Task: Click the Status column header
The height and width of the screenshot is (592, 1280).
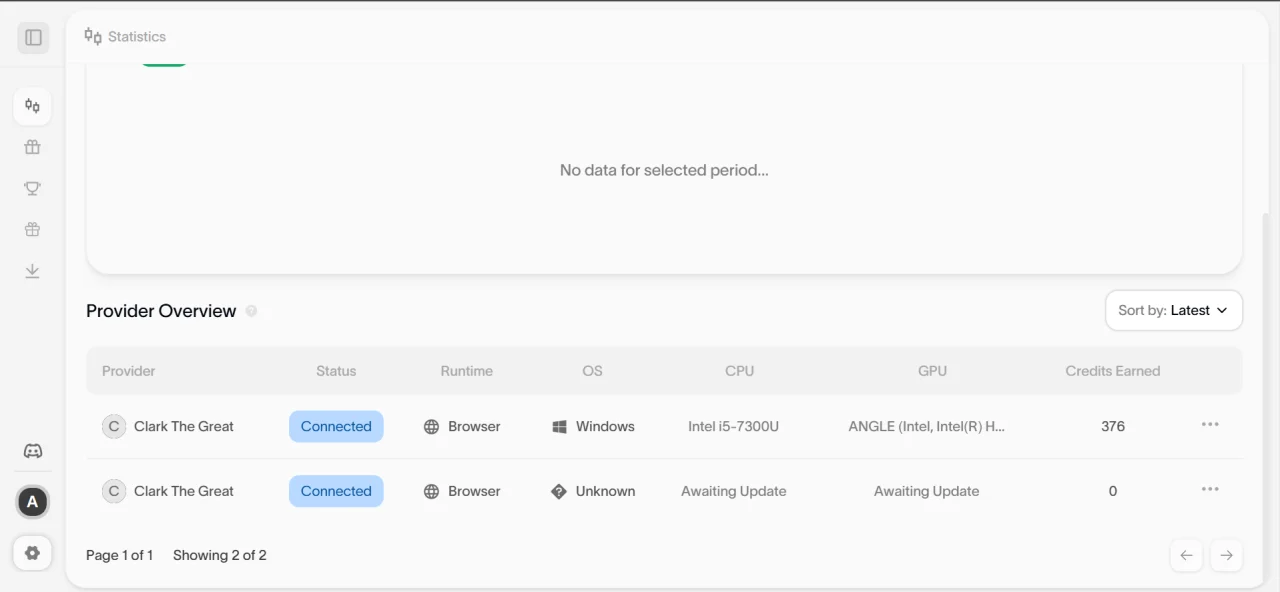Action: point(336,371)
